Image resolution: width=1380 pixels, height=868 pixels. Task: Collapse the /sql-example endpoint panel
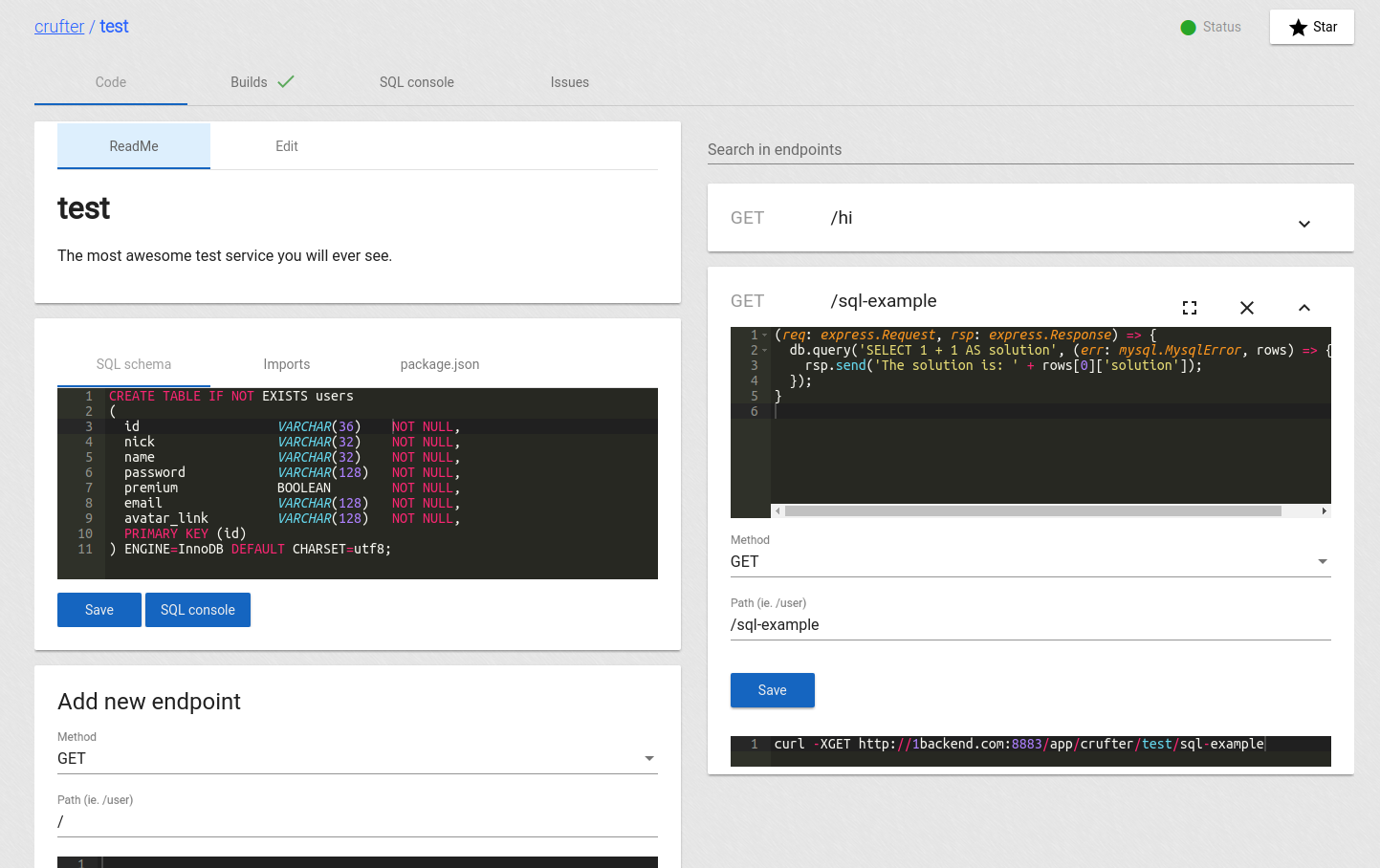coord(1304,308)
